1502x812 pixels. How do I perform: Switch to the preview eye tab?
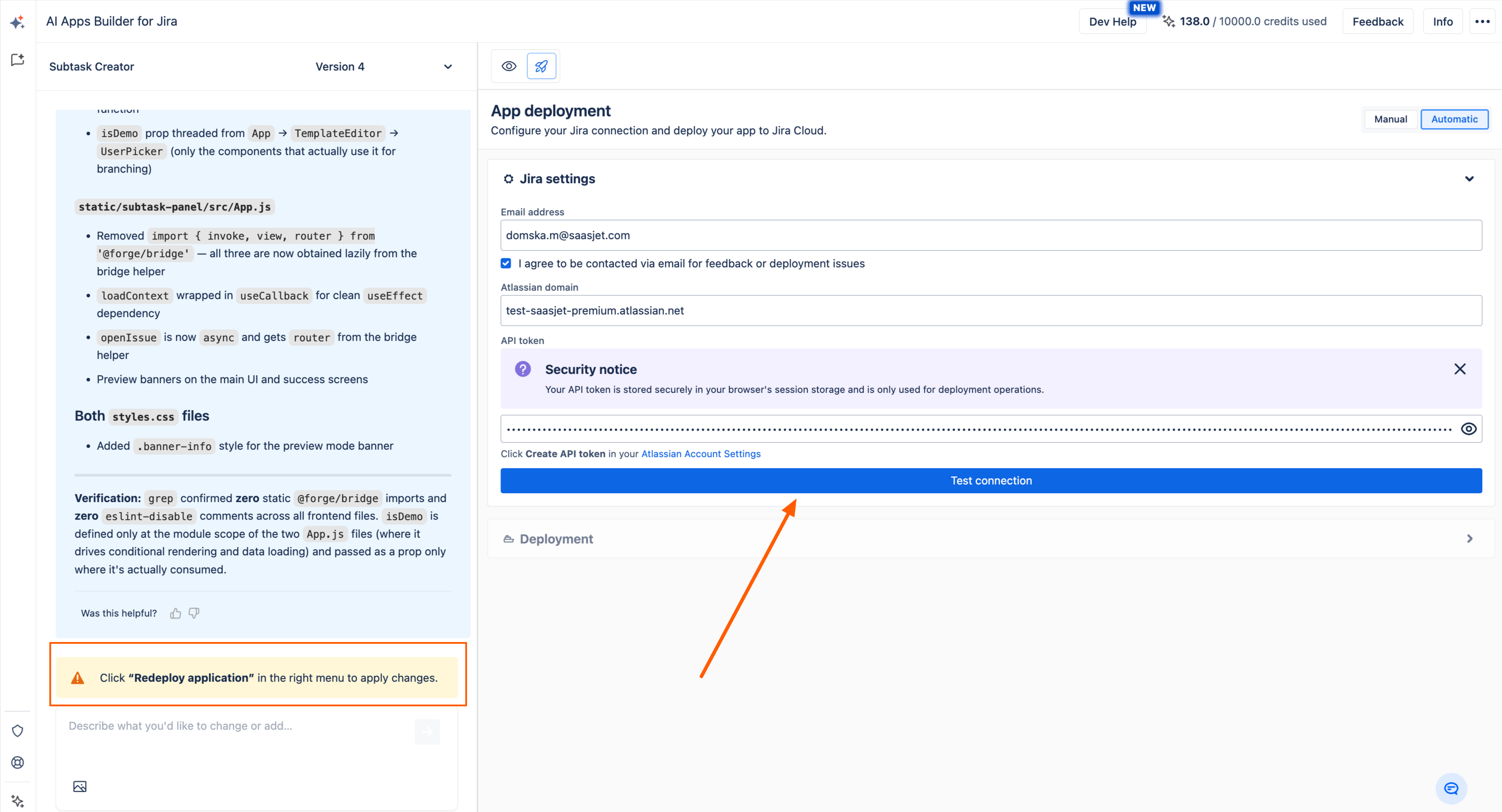click(509, 66)
